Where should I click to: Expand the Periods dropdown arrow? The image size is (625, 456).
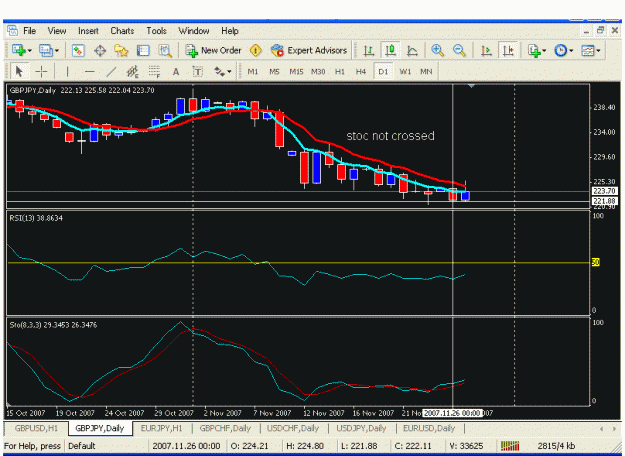[572, 51]
